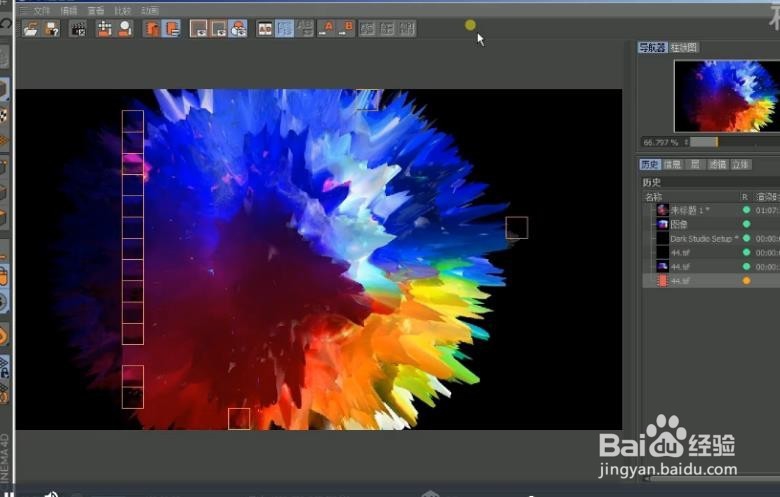Click the clapperboard render icon
Viewport: 780px width, 497px height.
click(78, 29)
